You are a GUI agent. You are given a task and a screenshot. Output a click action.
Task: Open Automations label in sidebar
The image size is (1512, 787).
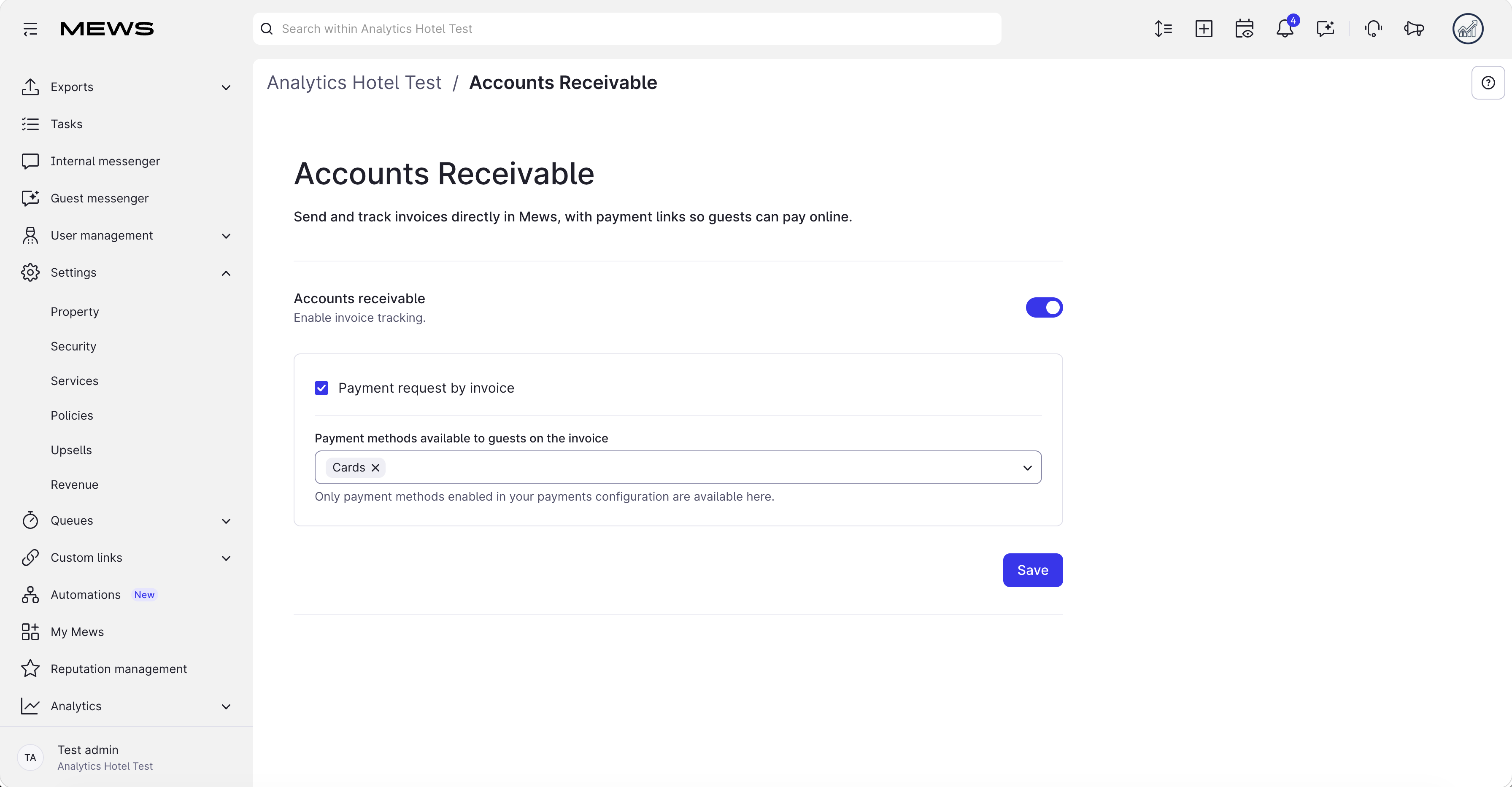[86, 595]
